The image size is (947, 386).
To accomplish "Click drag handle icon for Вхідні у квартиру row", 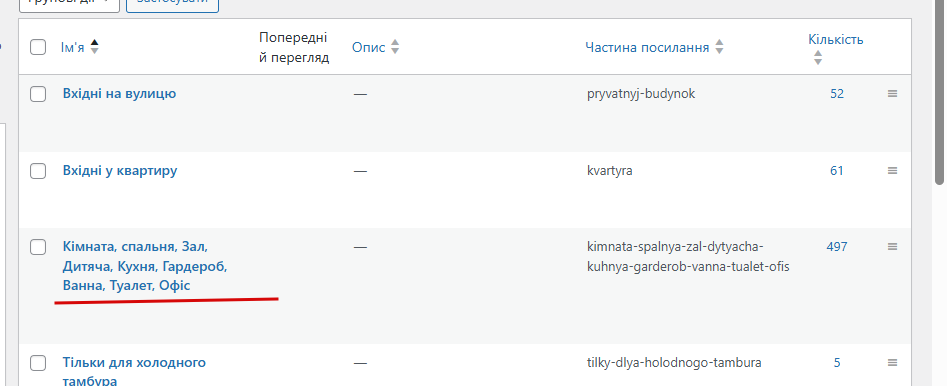I will tap(892, 171).
